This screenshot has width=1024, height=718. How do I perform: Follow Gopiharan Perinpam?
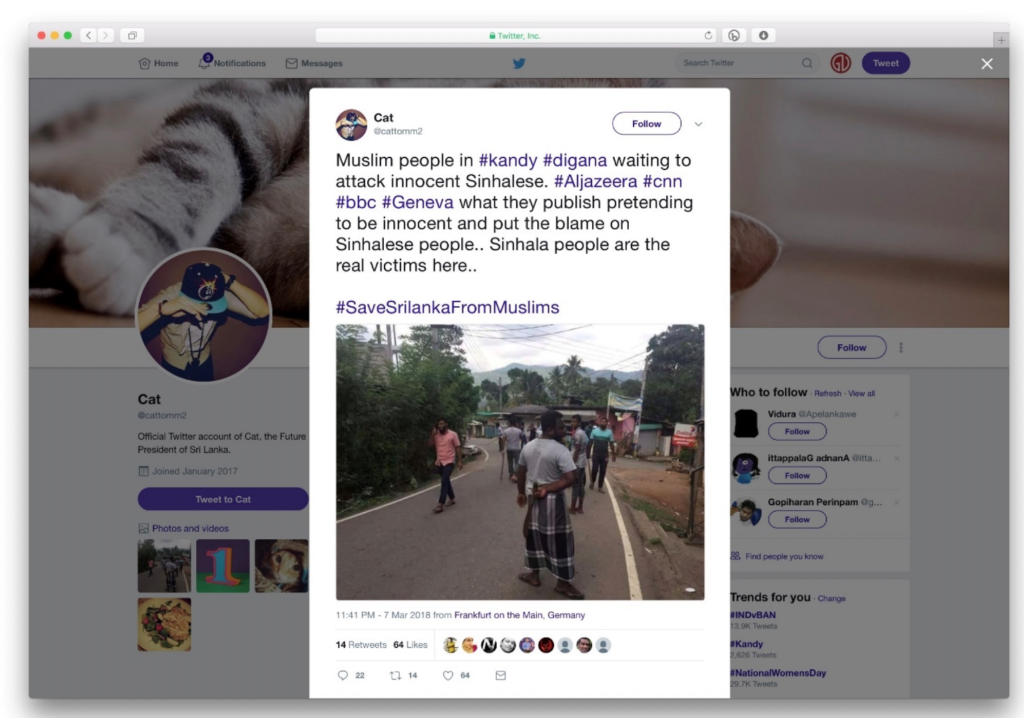point(797,519)
